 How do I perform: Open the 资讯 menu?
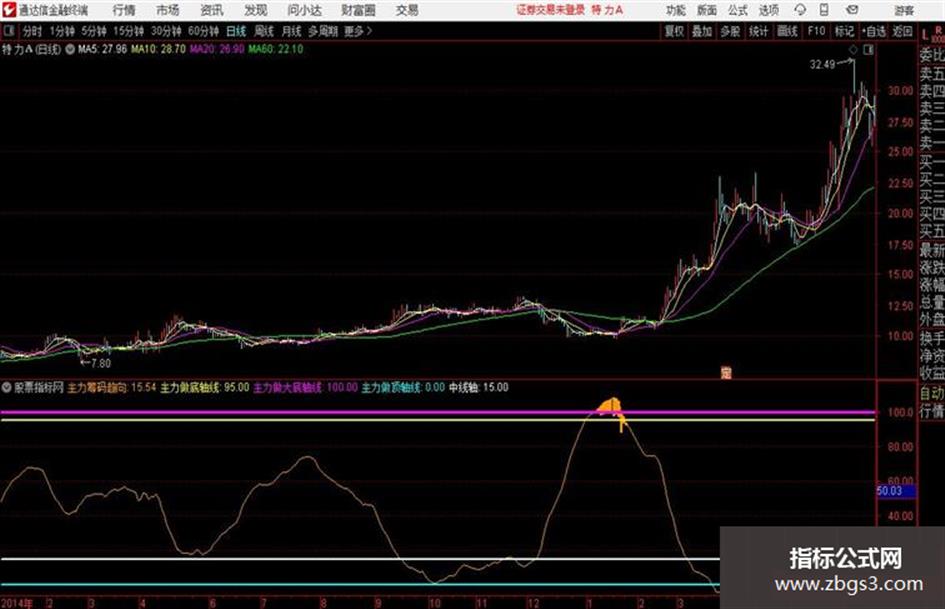[x=212, y=10]
